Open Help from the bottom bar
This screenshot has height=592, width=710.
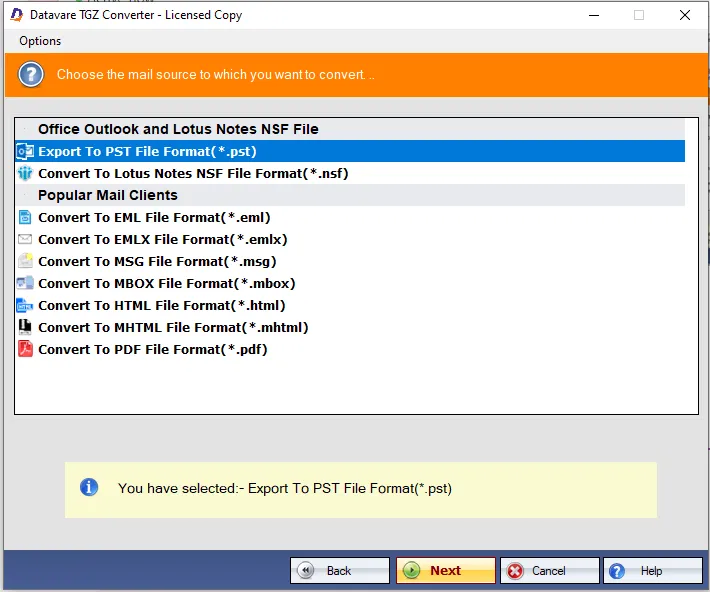(x=652, y=570)
